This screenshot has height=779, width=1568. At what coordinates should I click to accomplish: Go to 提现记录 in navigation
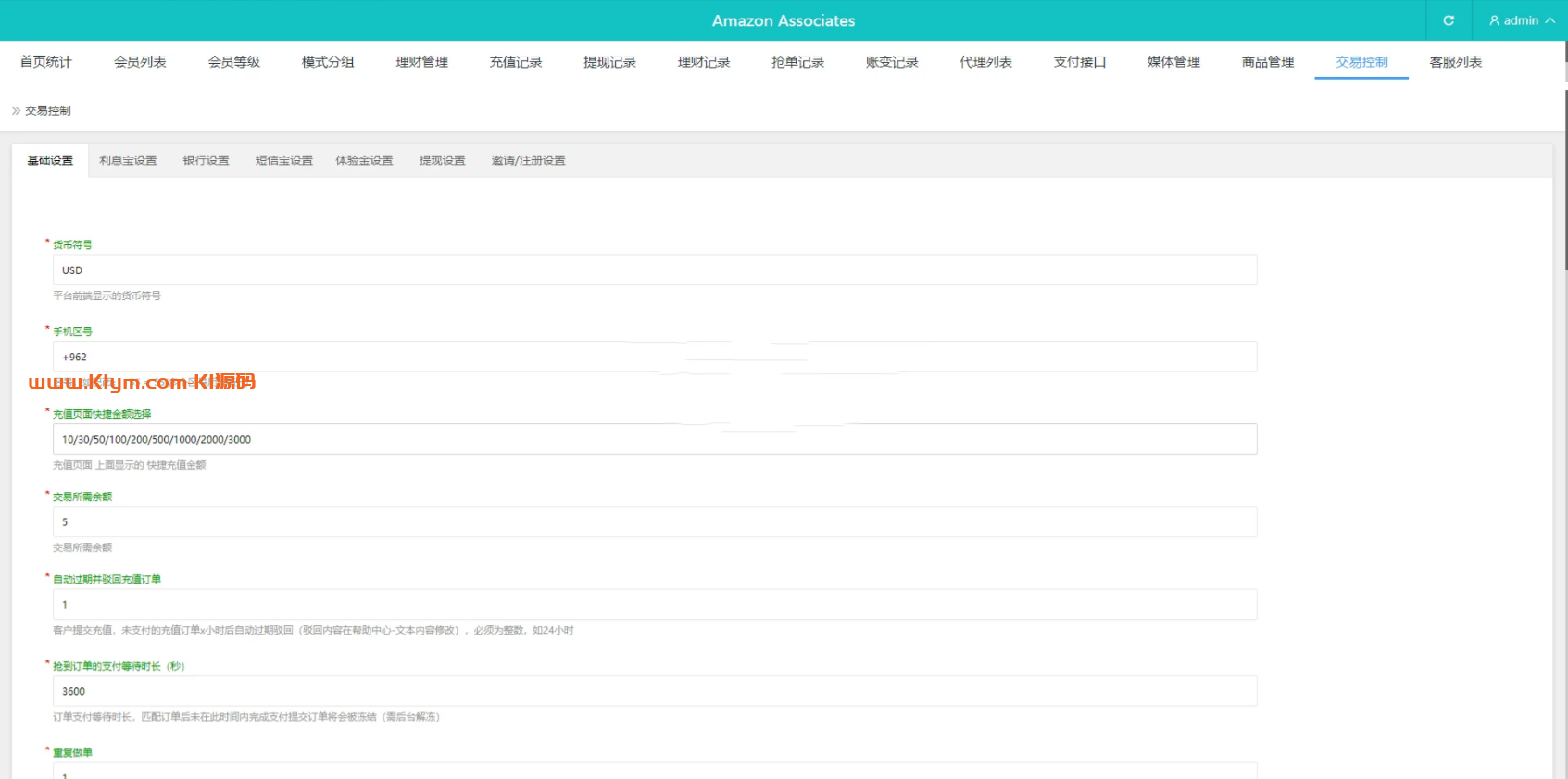click(609, 62)
